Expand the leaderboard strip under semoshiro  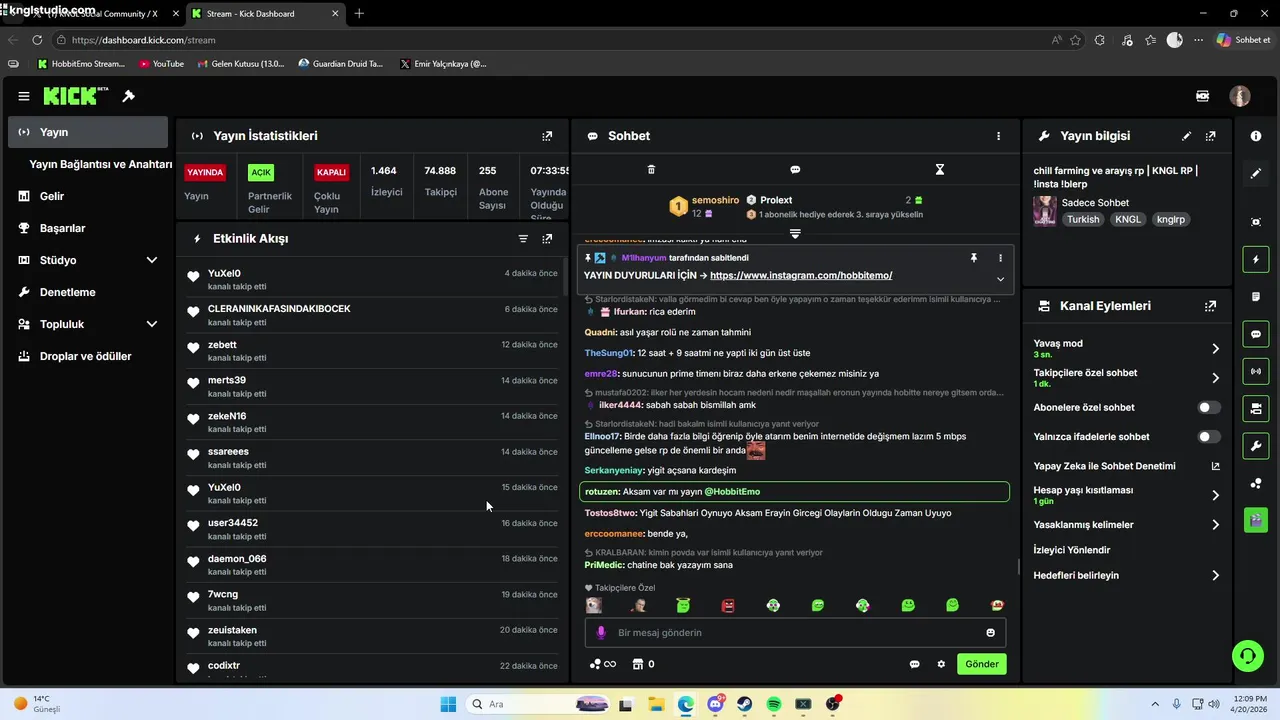click(x=795, y=233)
